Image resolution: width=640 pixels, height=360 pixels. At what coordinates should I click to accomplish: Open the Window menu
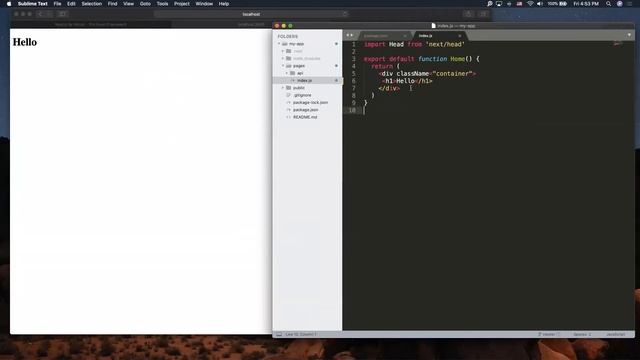click(204, 4)
